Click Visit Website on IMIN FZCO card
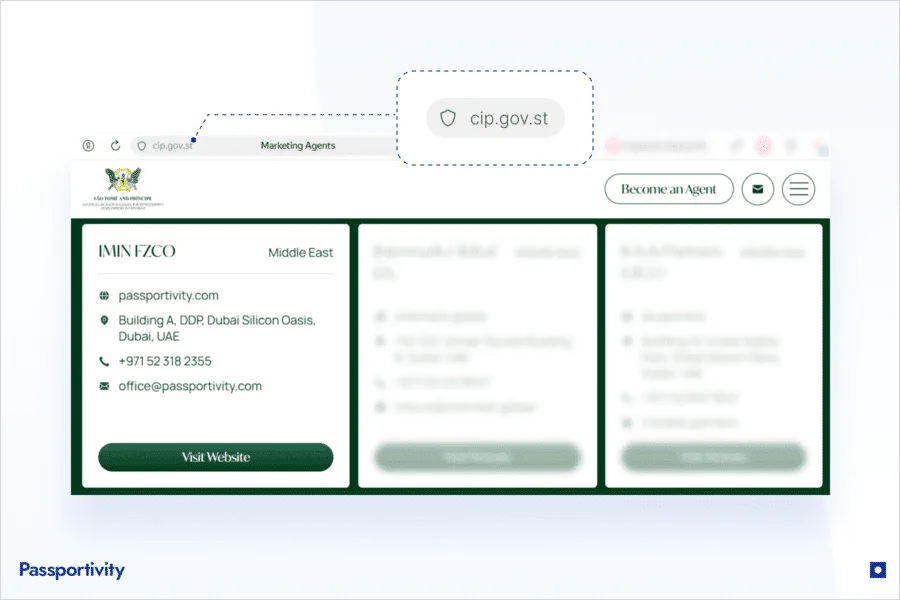Viewport: 900px width, 600px height. (216, 457)
